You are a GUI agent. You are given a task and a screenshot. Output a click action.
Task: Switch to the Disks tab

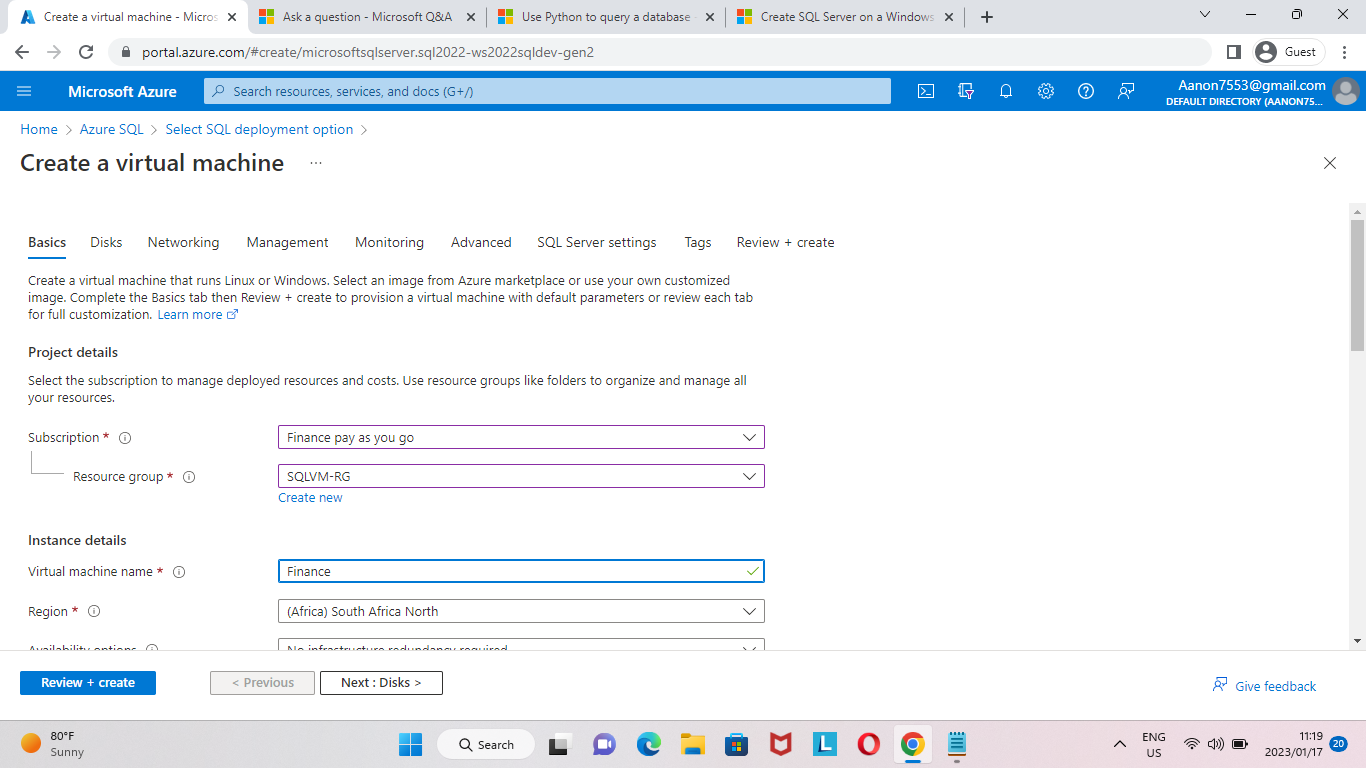click(x=106, y=242)
